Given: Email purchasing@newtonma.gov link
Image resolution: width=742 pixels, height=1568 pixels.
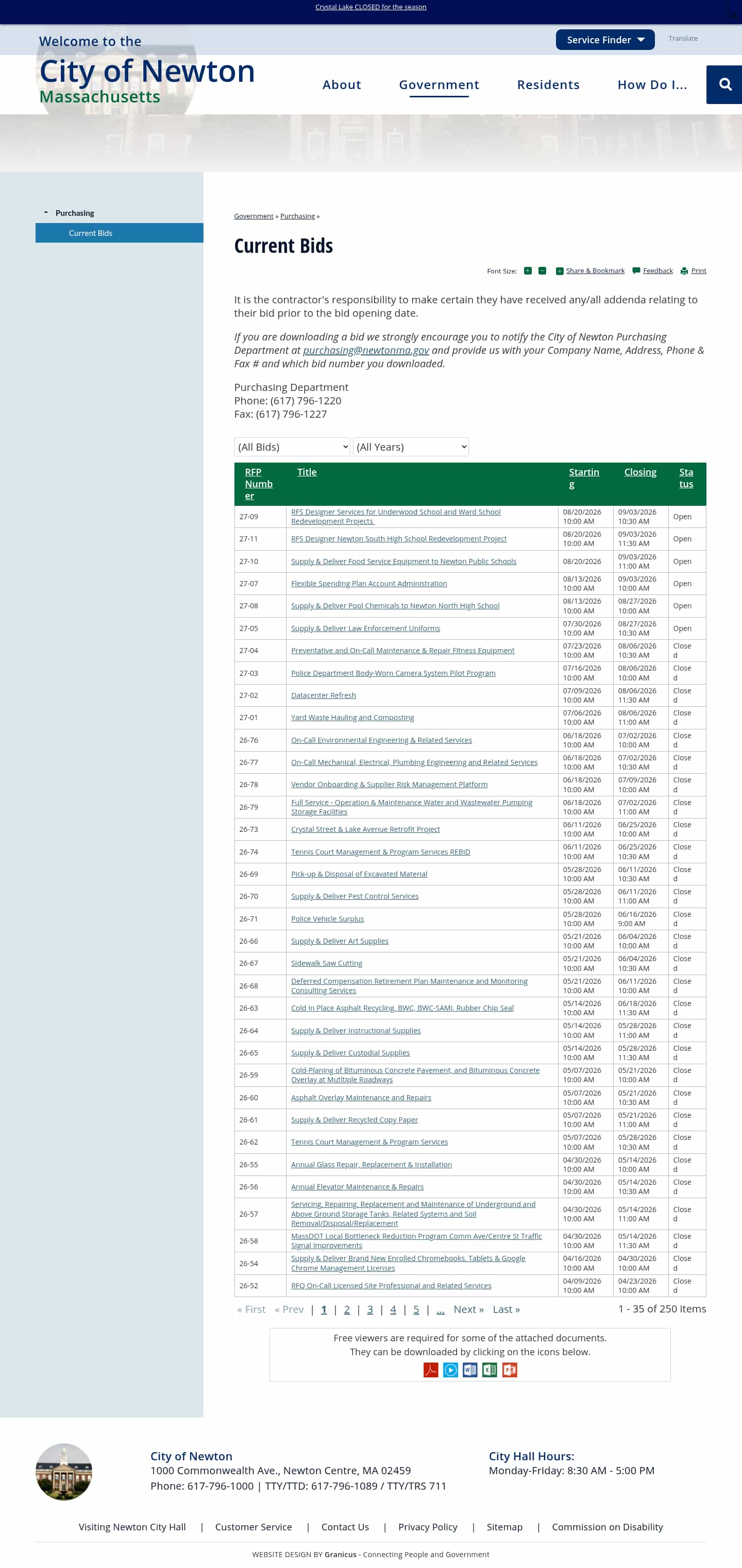Looking at the screenshot, I should click(366, 350).
